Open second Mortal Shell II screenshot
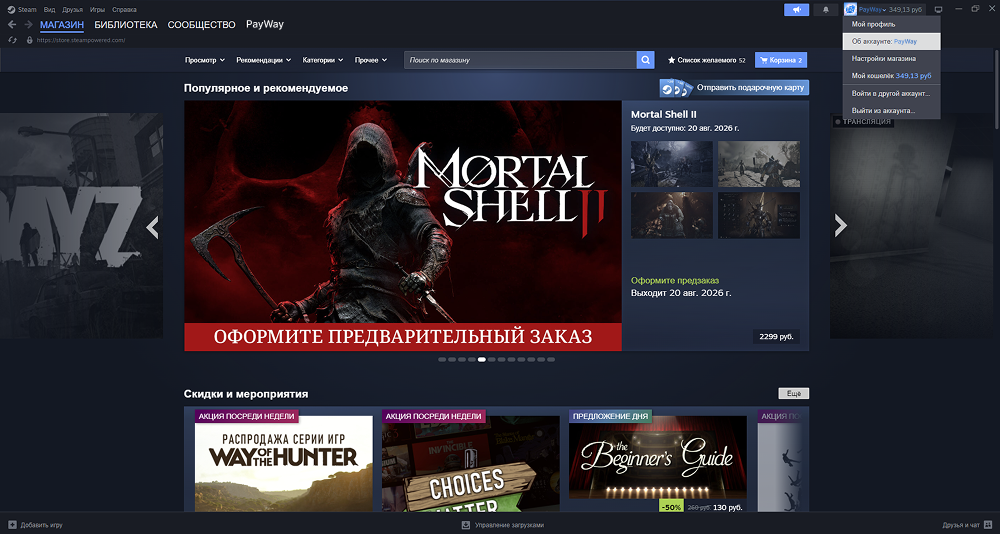 [x=759, y=164]
